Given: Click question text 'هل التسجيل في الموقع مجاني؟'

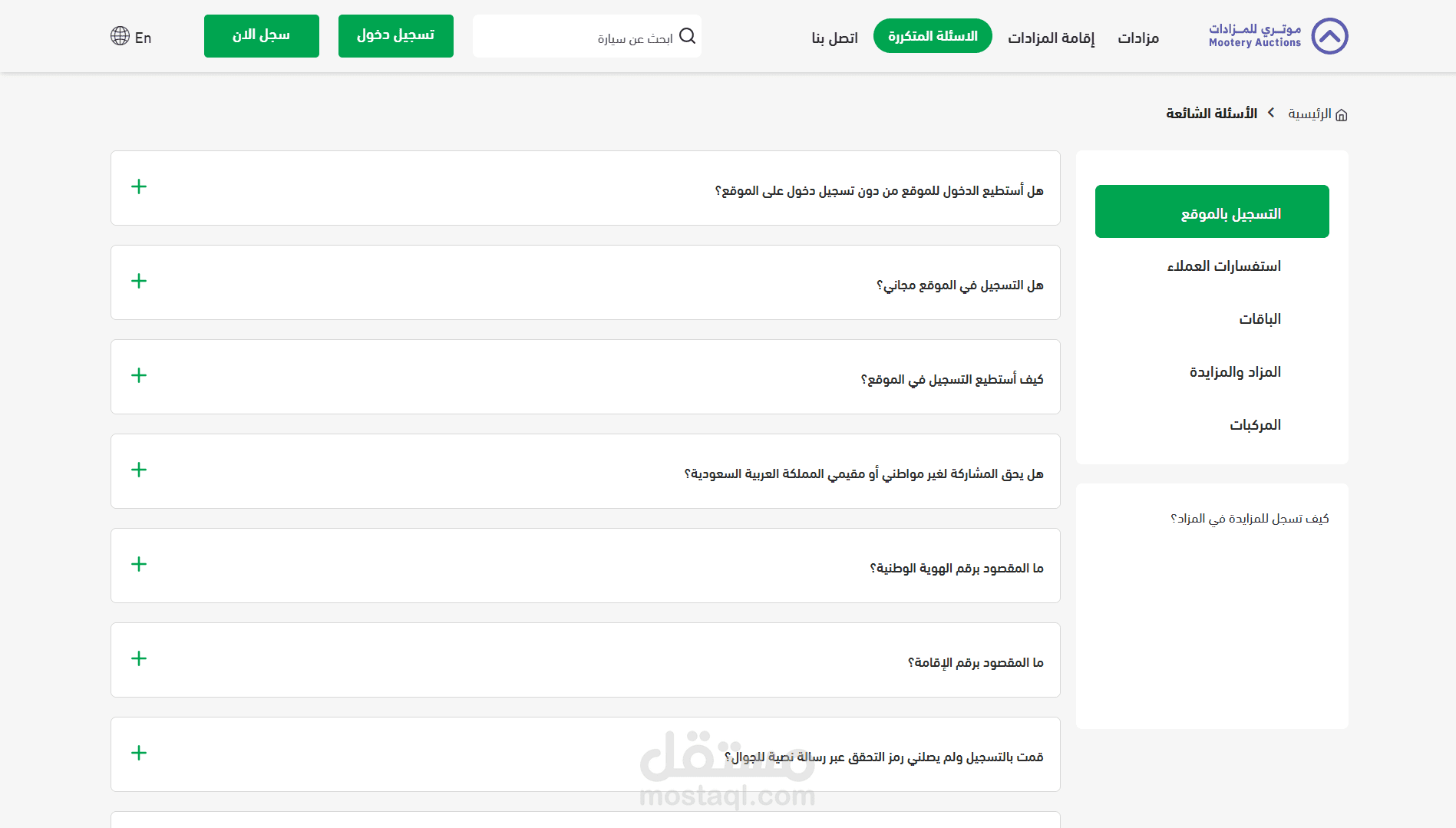Looking at the screenshot, I should (x=960, y=285).
